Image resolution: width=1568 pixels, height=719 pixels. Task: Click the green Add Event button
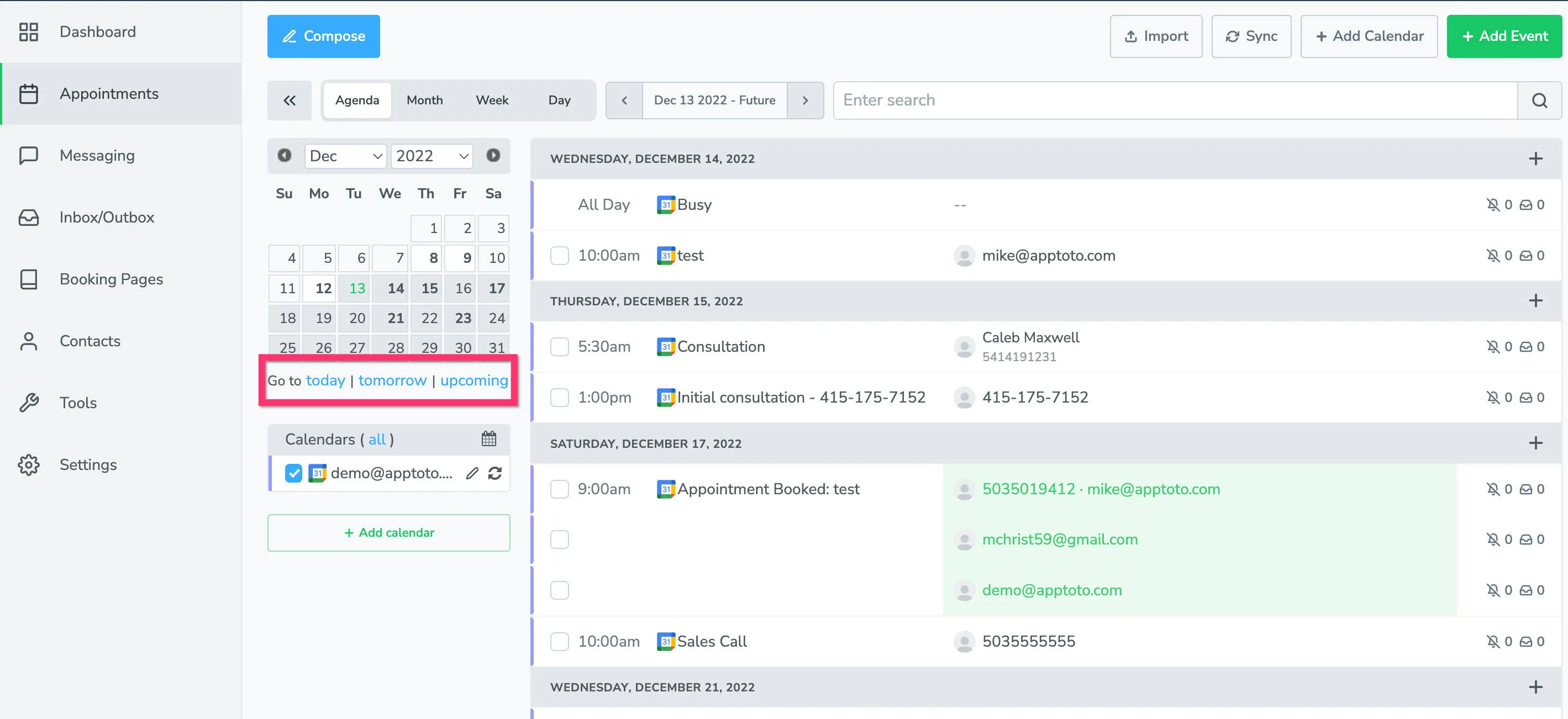point(1503,36)
